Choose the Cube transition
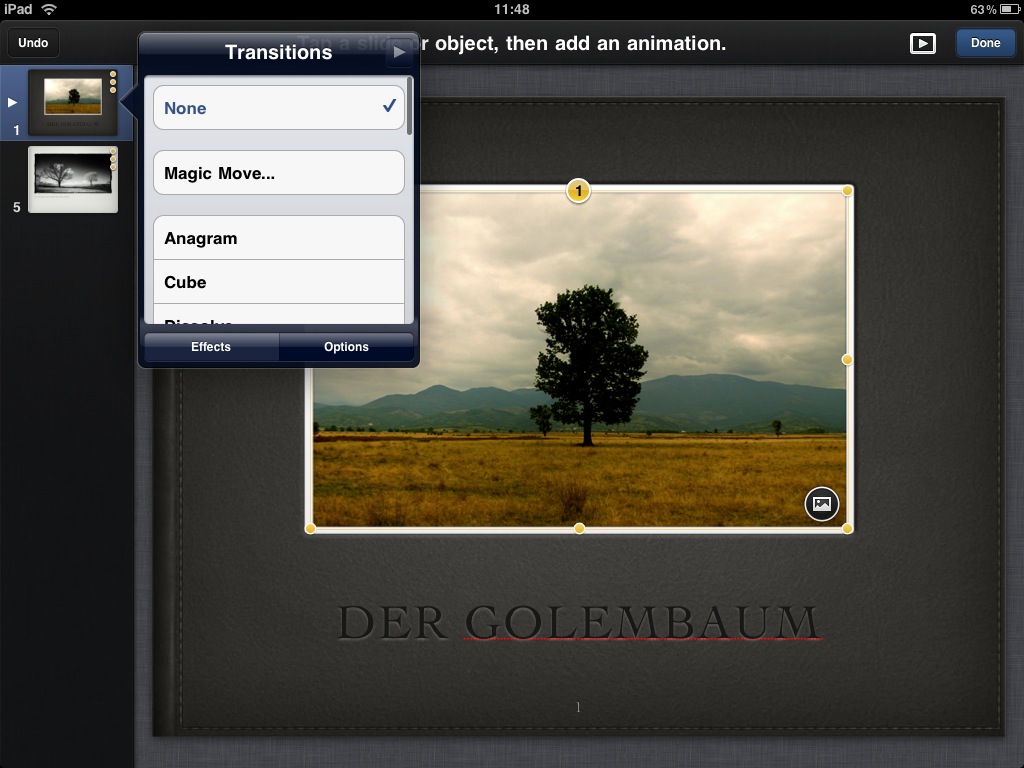The image size is (1024, 768). (278, 282)
